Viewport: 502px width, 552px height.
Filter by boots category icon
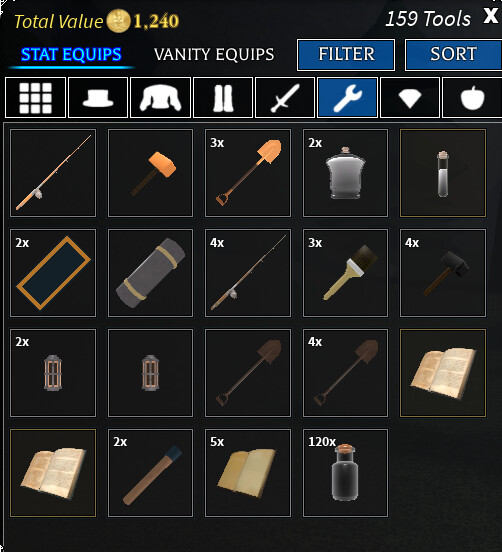223,98
